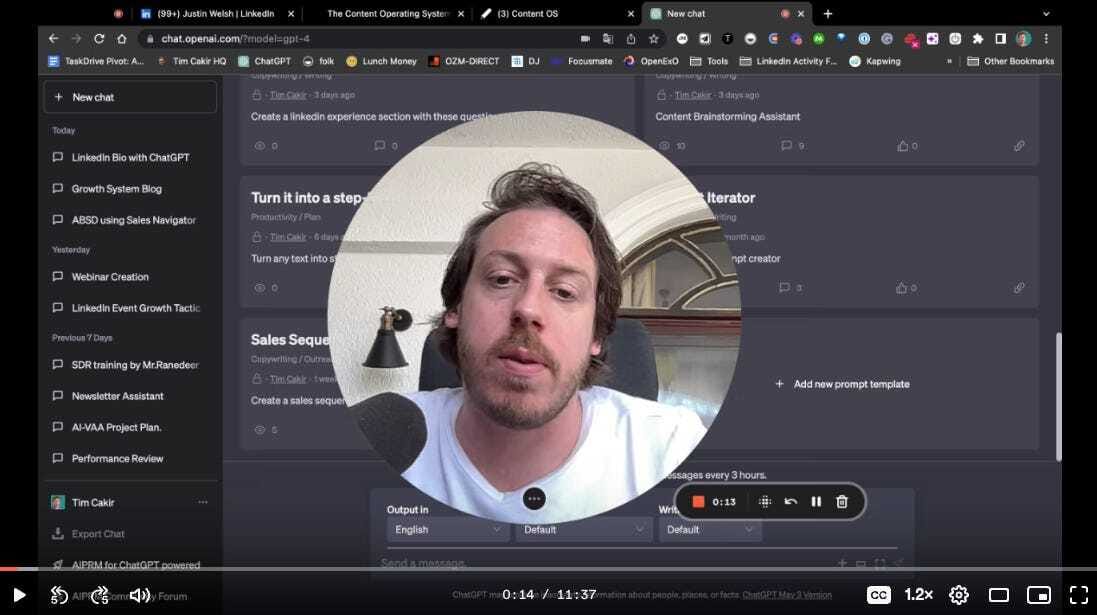The height and width of the screenshot is (615, 1097).
Task: Stop the screen recording
Action: coord(698,502)
